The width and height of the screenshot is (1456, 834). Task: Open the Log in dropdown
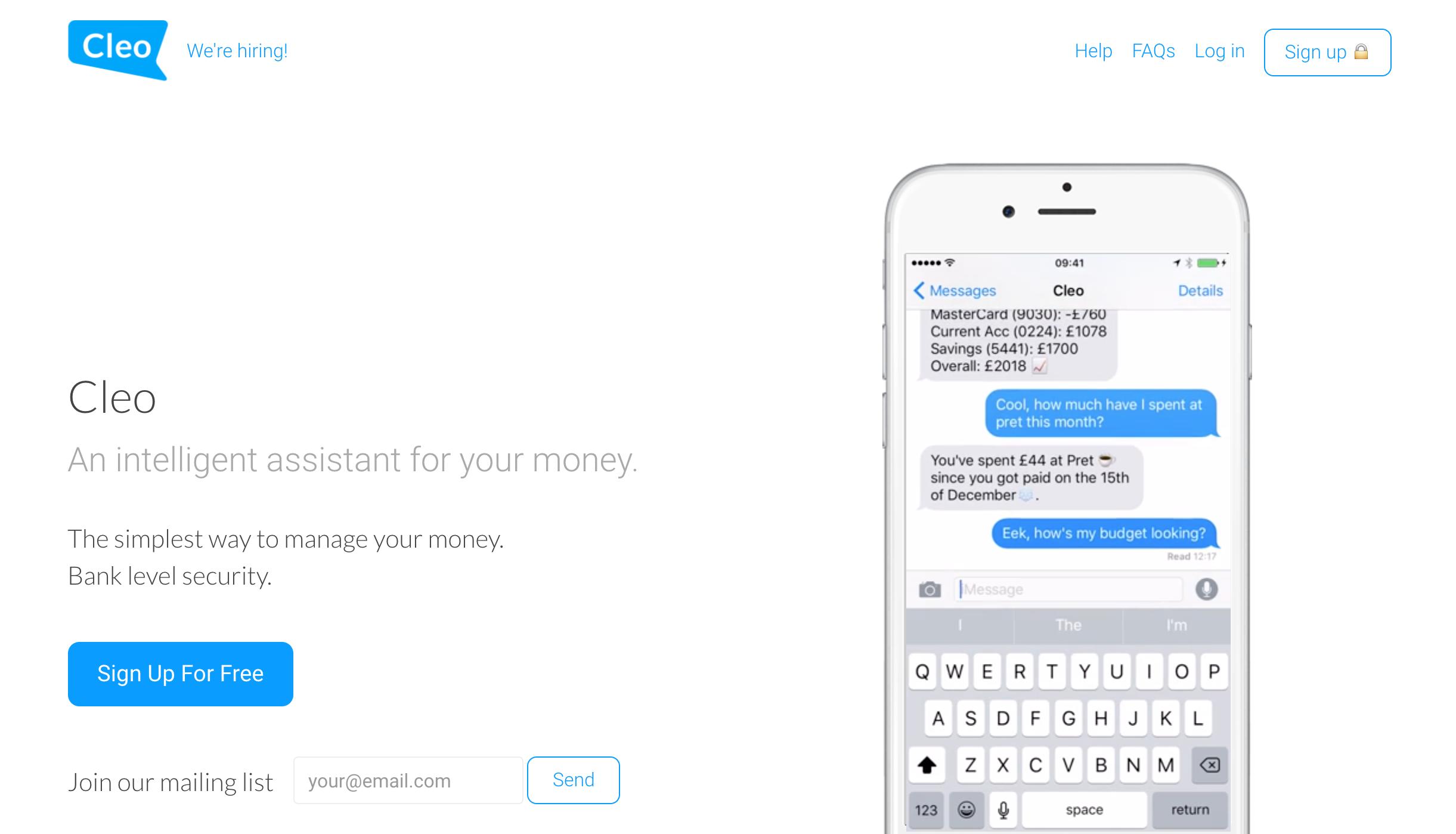coord(1219,50)
